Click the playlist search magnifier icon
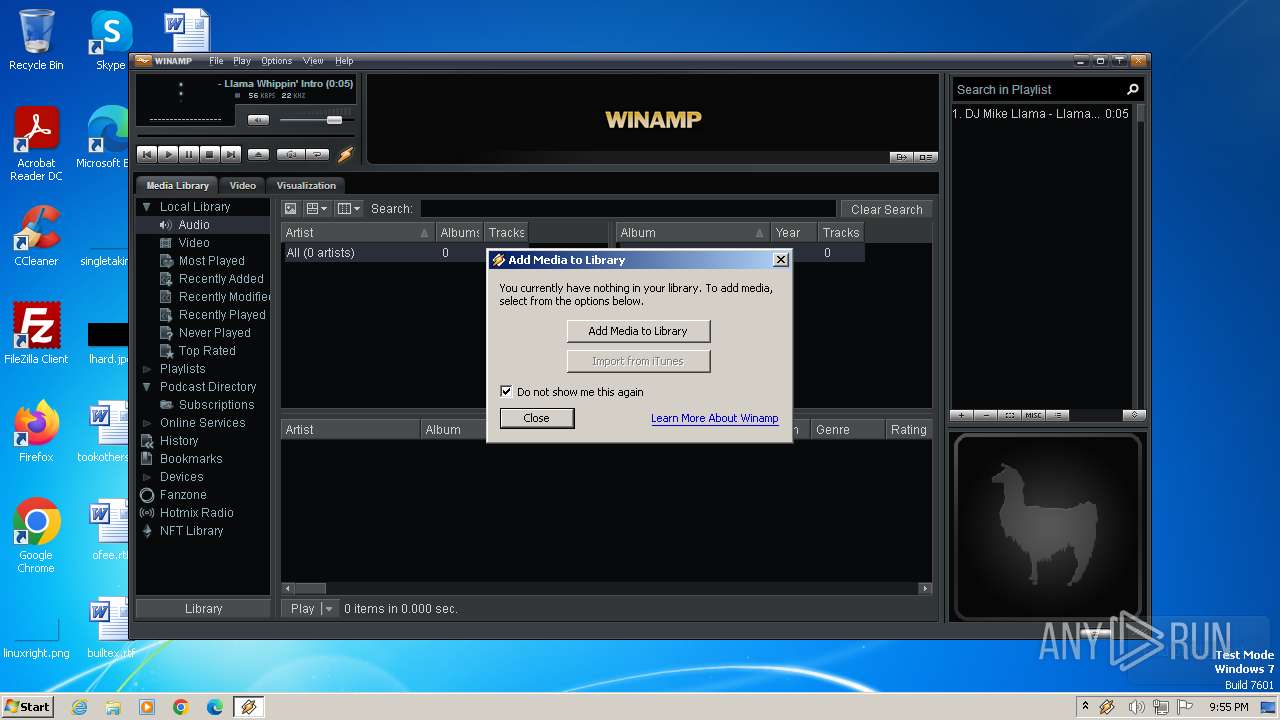Screen dimensions: 1280x720 (1133, 89)
